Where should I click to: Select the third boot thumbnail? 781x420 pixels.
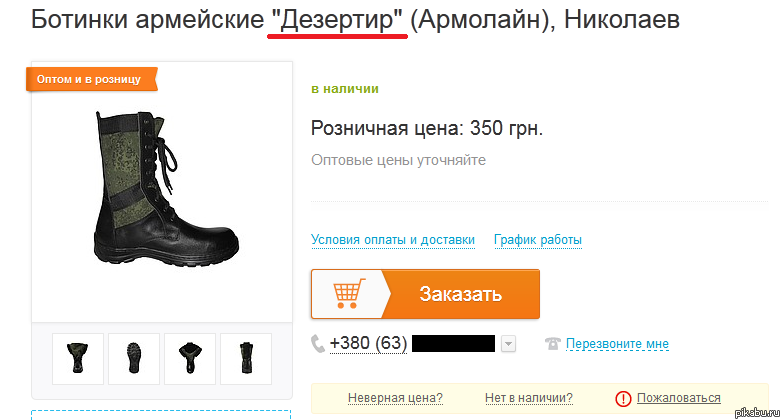pyautogui.click(x=190, y=359)
